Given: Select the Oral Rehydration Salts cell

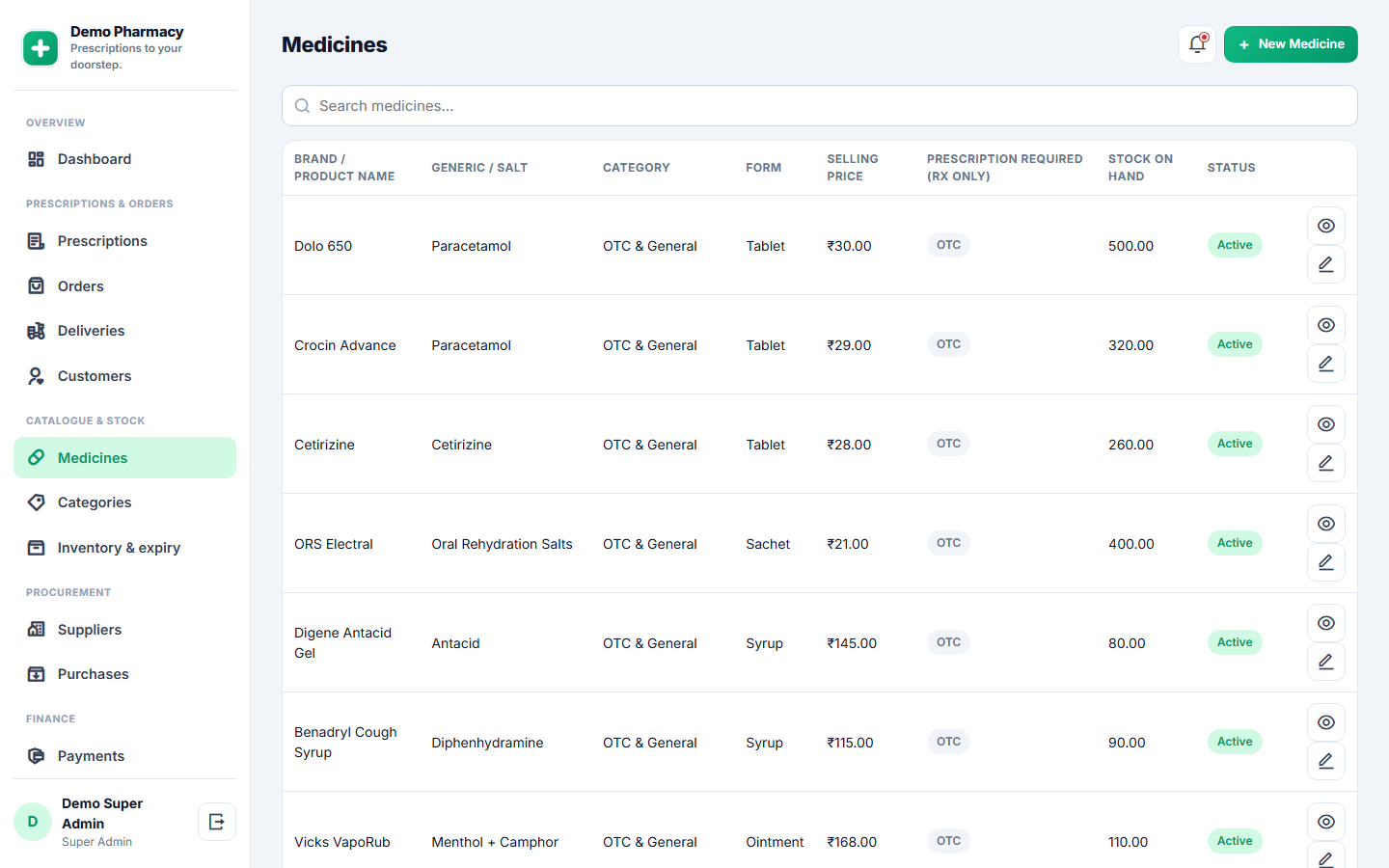Looking at the screenshot, I should pos(502,544).
